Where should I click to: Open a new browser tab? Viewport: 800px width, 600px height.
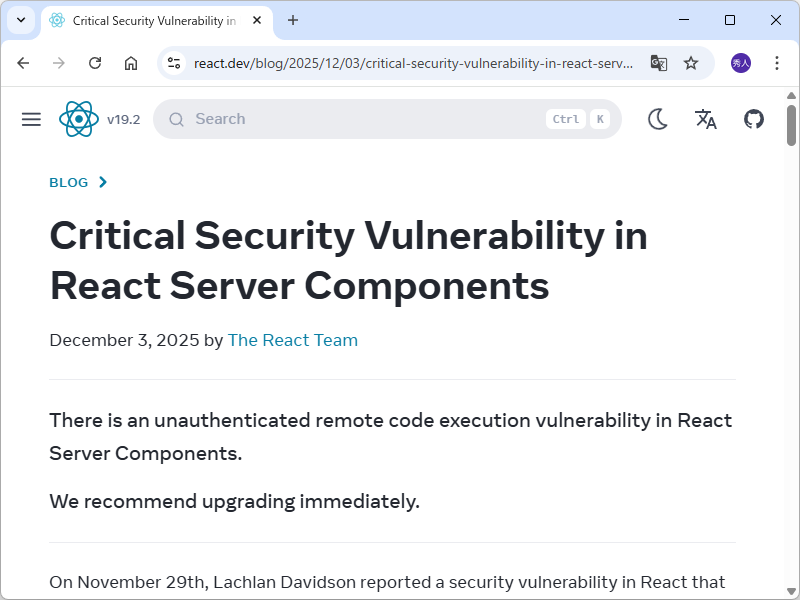(291, 20)
